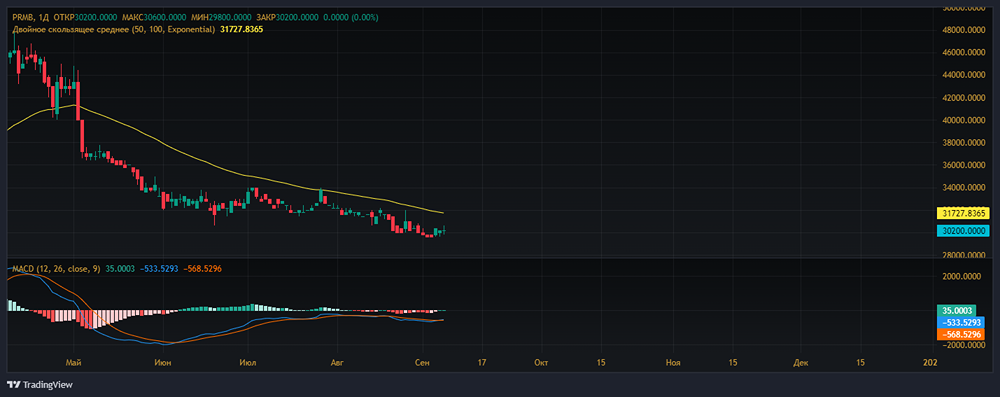Click the cyan 30200.0000 last price label
1000x397 pixels.
click(x=962, y=231)
